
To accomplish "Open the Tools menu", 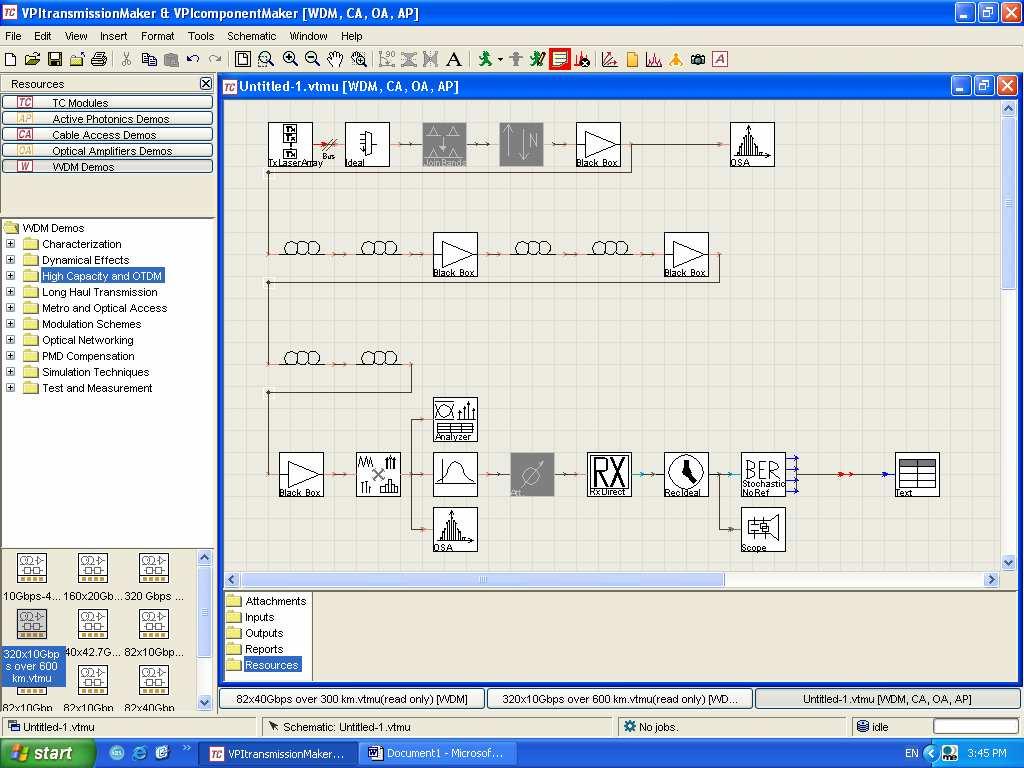I will 201,36.
